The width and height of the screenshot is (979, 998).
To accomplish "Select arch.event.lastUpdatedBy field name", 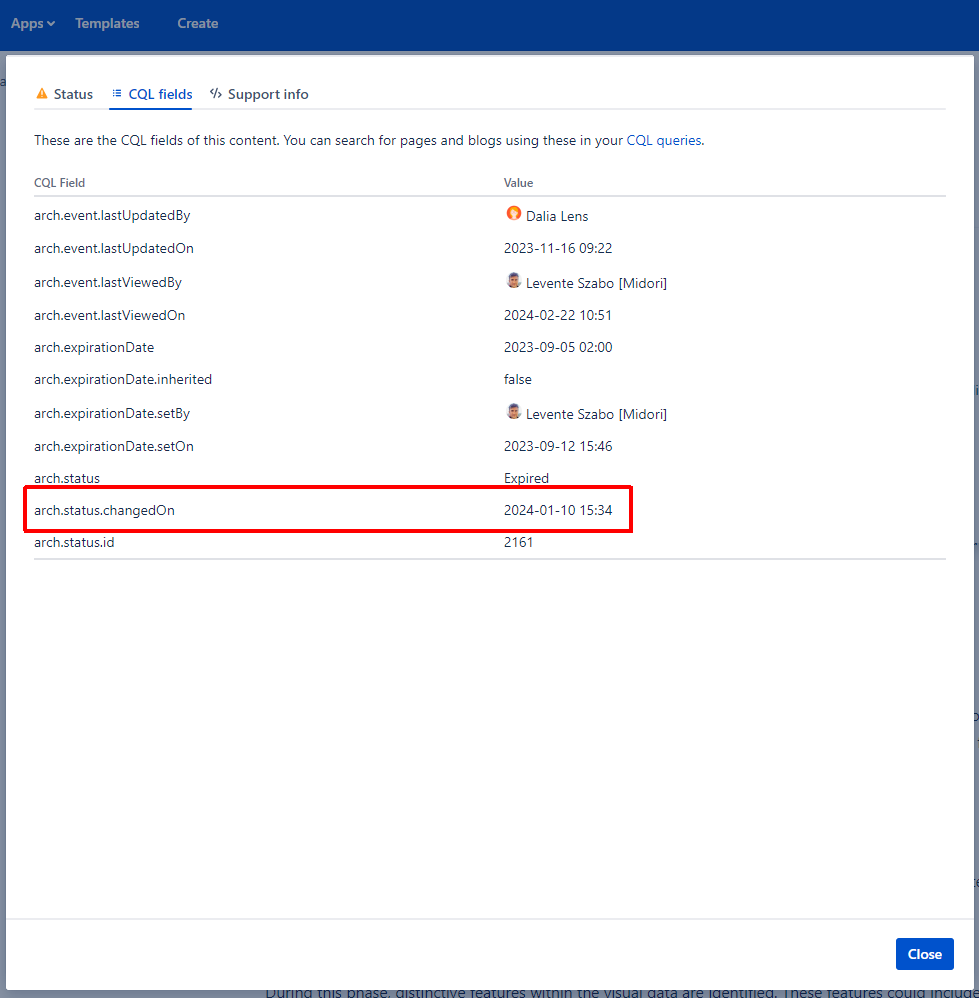I will [112, 216].
